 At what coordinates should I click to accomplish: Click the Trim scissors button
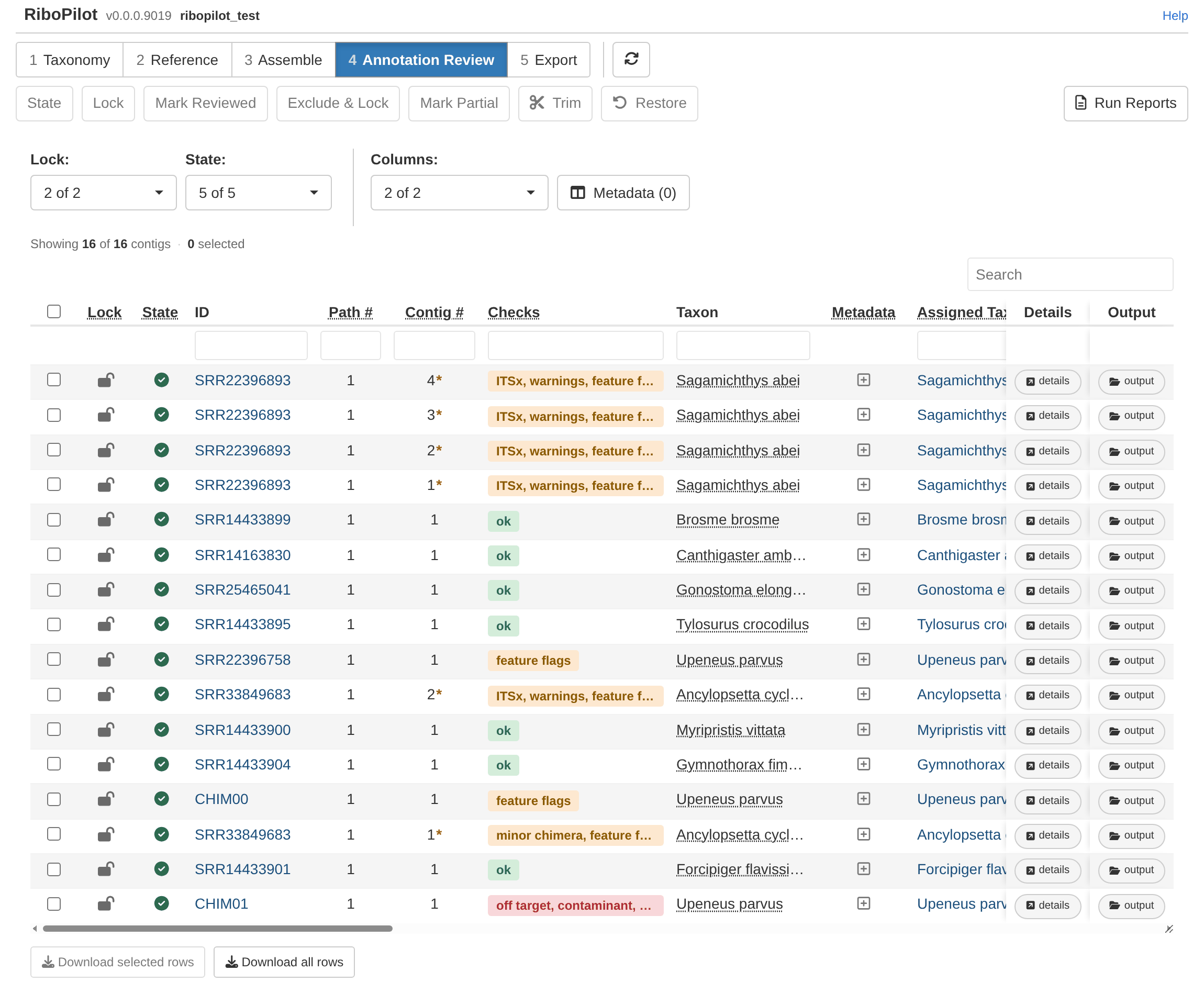tap(555, 103)
